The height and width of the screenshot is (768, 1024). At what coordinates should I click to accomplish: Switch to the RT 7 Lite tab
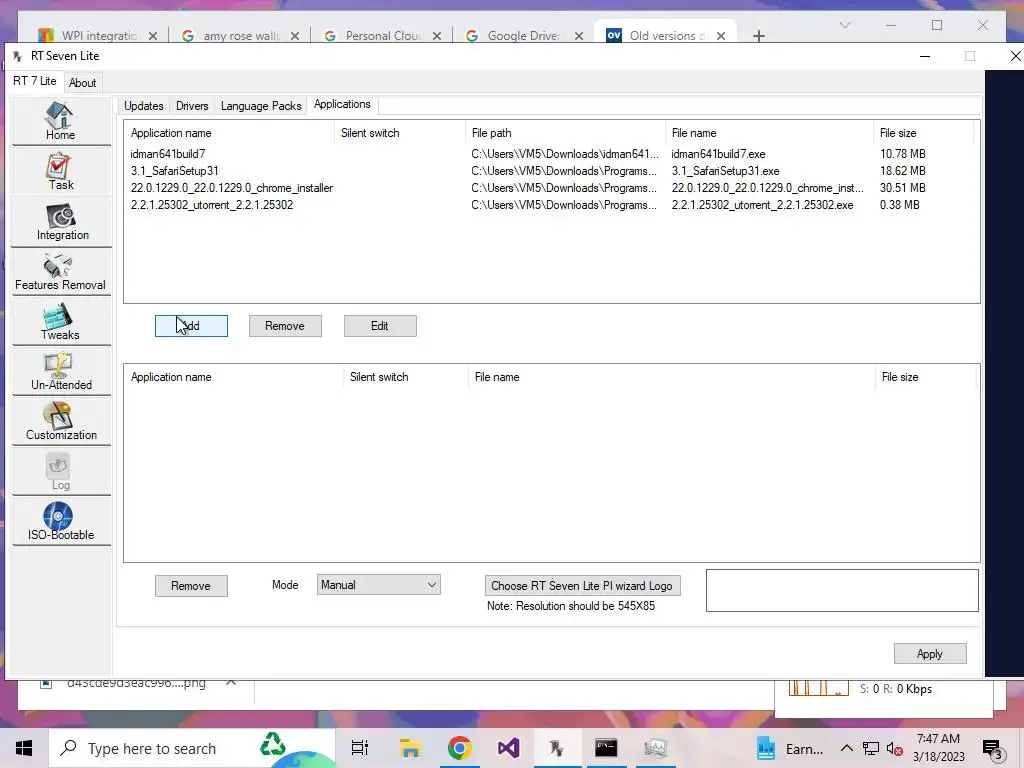click(35, 81)
